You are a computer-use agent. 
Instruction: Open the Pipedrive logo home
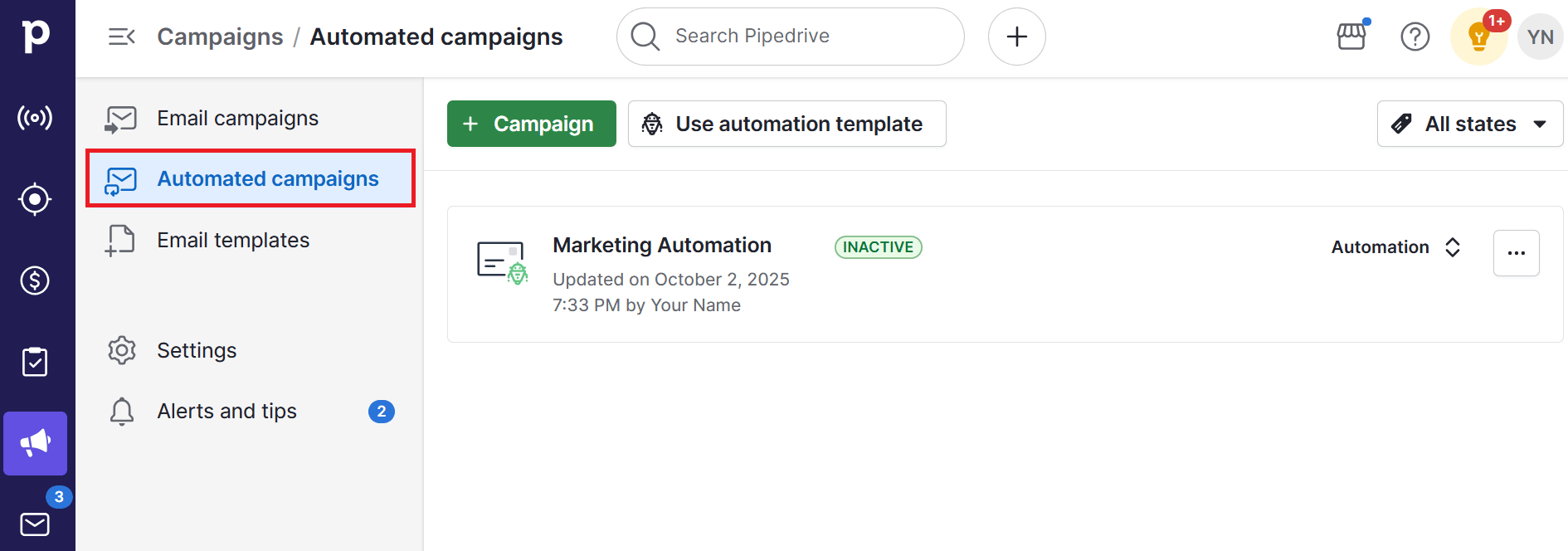tap(36, 36)
